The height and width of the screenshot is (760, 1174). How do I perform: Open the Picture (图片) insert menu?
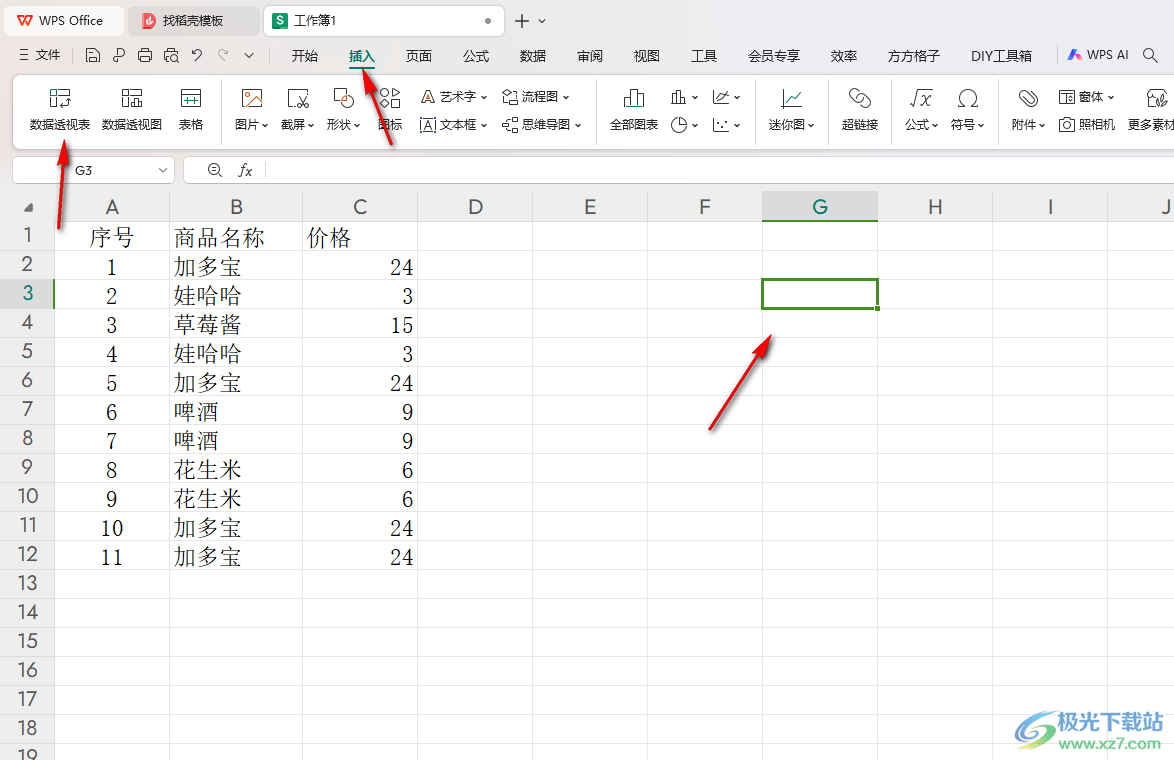(x=252, y=109)
